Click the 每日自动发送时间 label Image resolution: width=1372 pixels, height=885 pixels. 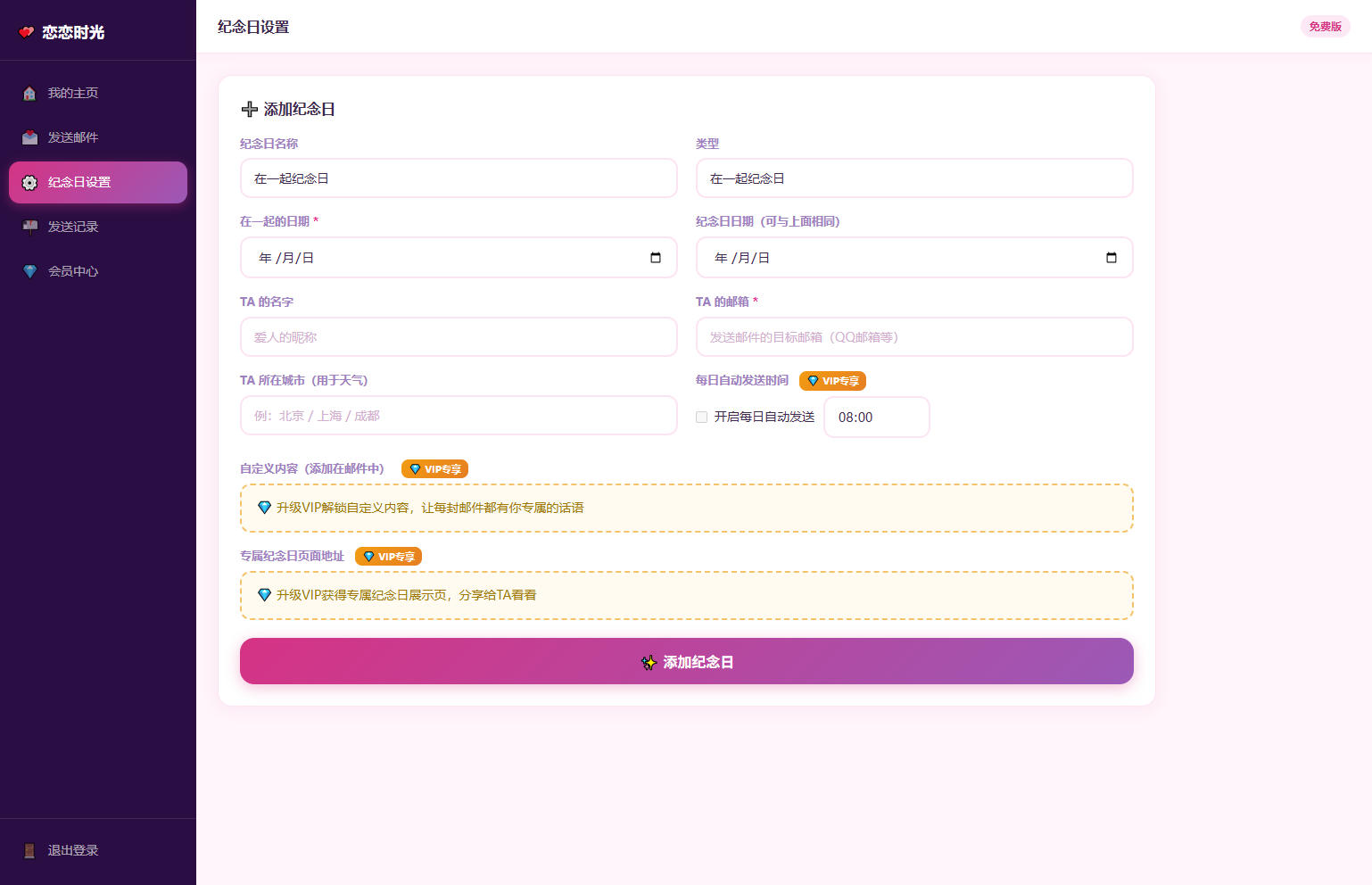(x=742, y=380)
